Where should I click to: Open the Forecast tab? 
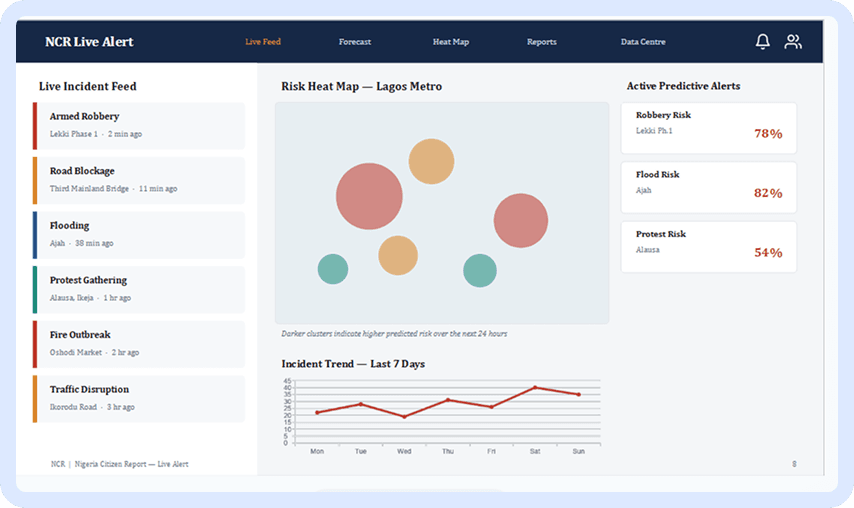pos(355,42)
